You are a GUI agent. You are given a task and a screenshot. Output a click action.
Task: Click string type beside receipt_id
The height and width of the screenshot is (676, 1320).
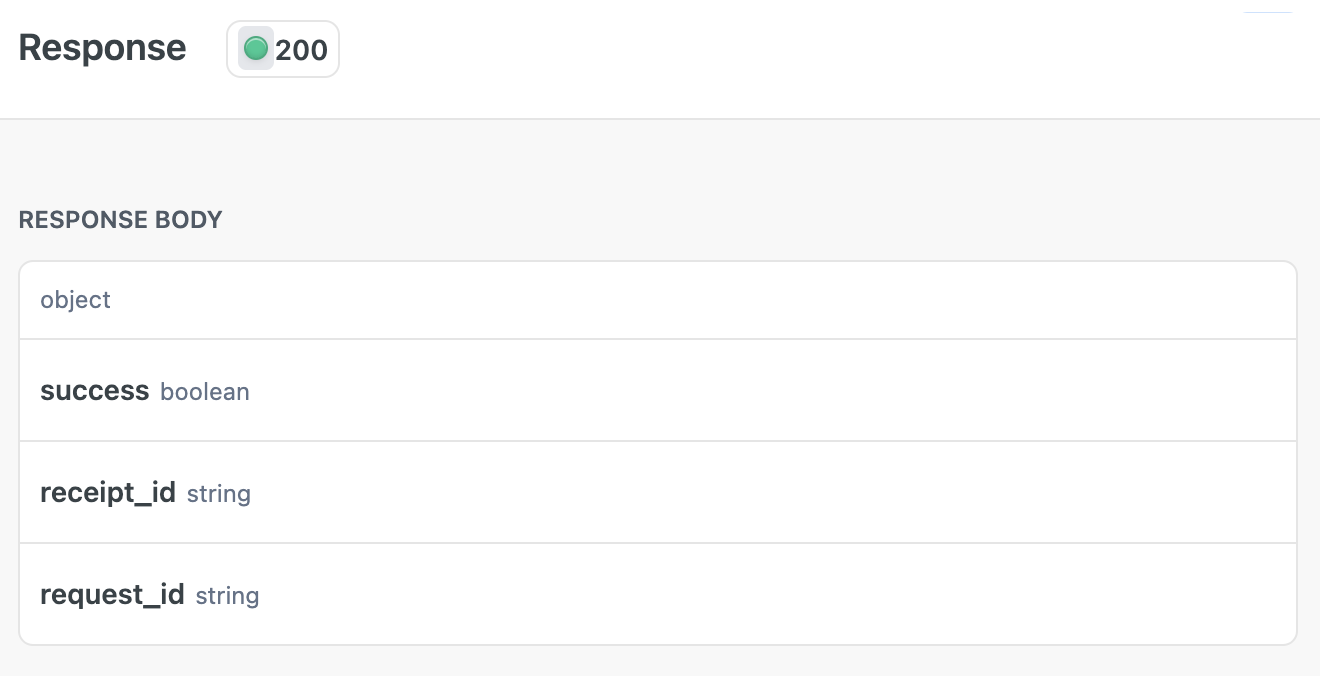coord(219,494)
